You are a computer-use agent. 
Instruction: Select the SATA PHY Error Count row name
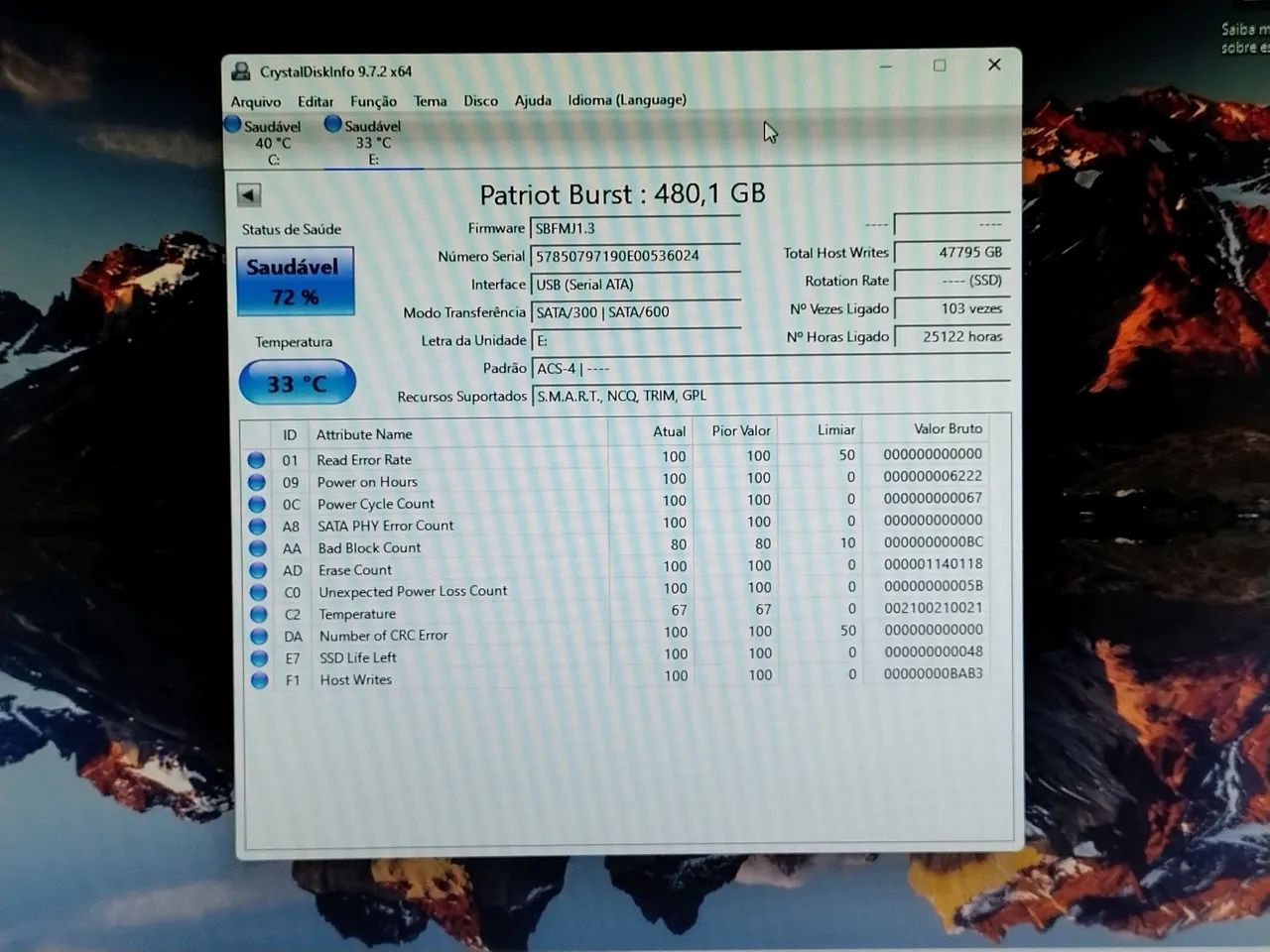click(x=385, y=526)
